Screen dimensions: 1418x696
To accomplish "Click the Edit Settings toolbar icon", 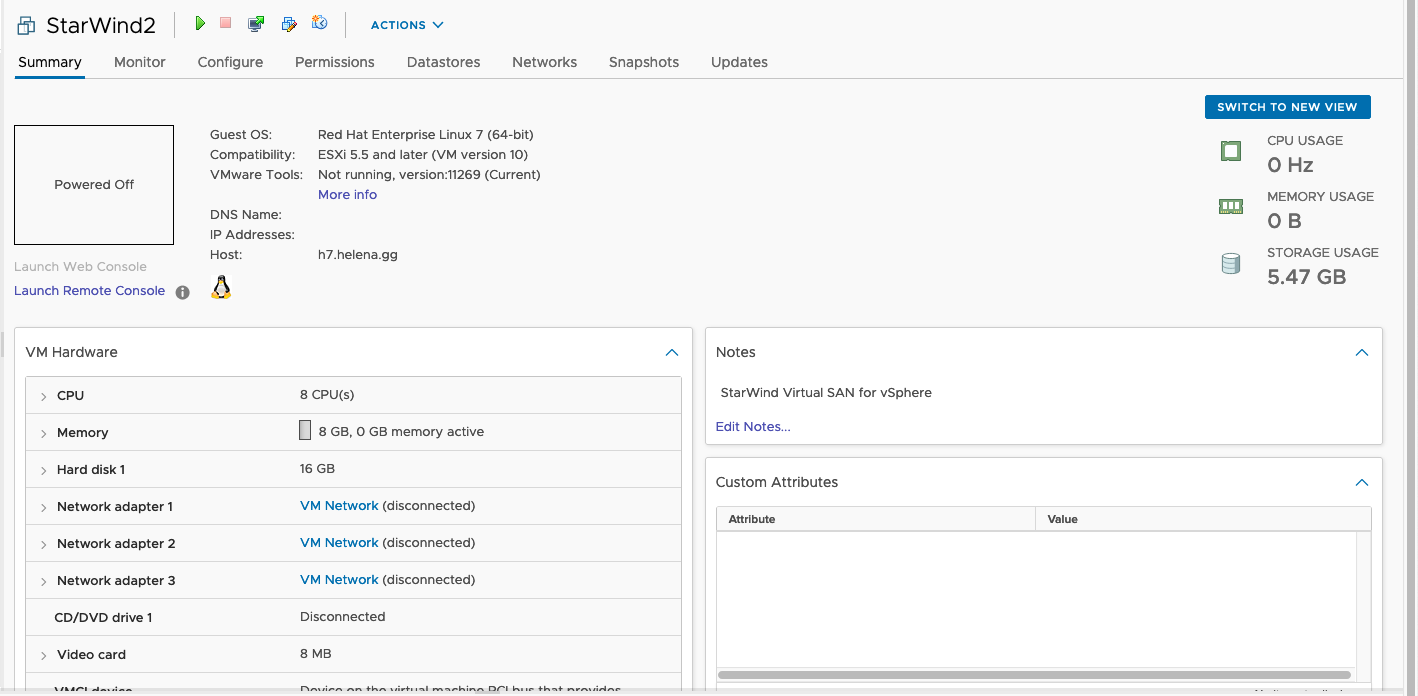I will click(289, 24).
